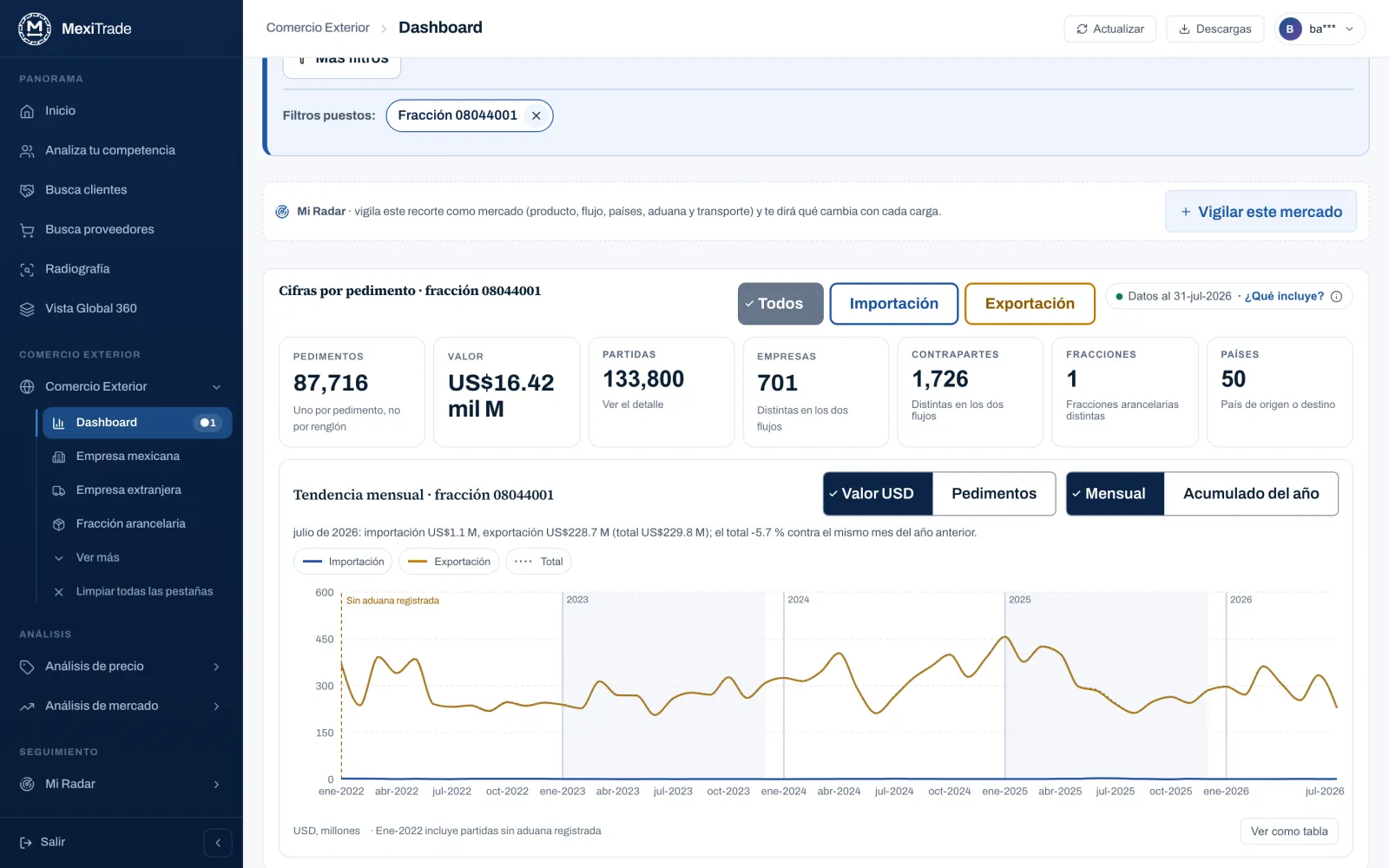
Task: Expand the Mi Radar sidebar chevron
Action: 216,785
